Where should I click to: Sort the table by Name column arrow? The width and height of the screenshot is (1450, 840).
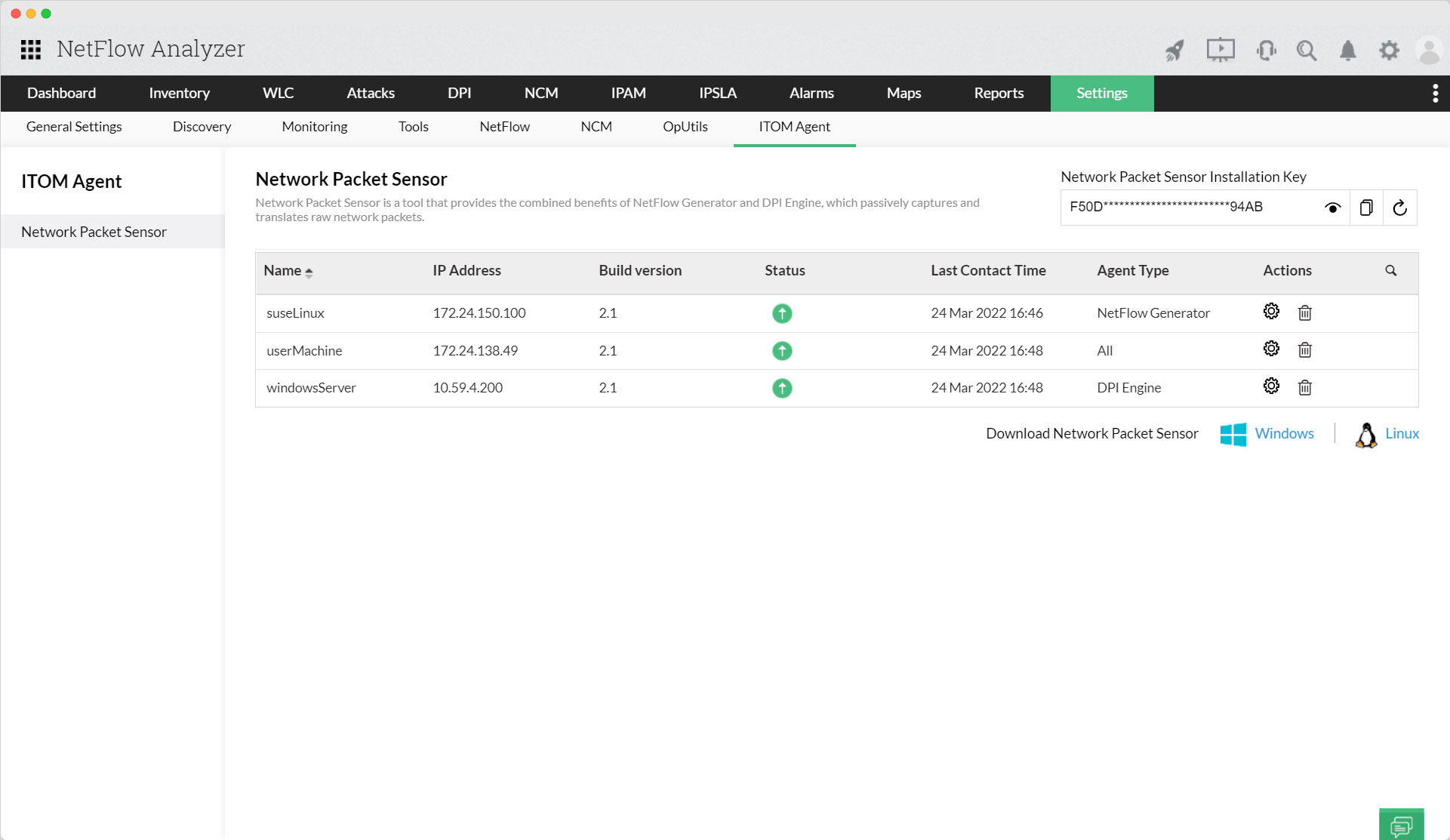[309, 272]
